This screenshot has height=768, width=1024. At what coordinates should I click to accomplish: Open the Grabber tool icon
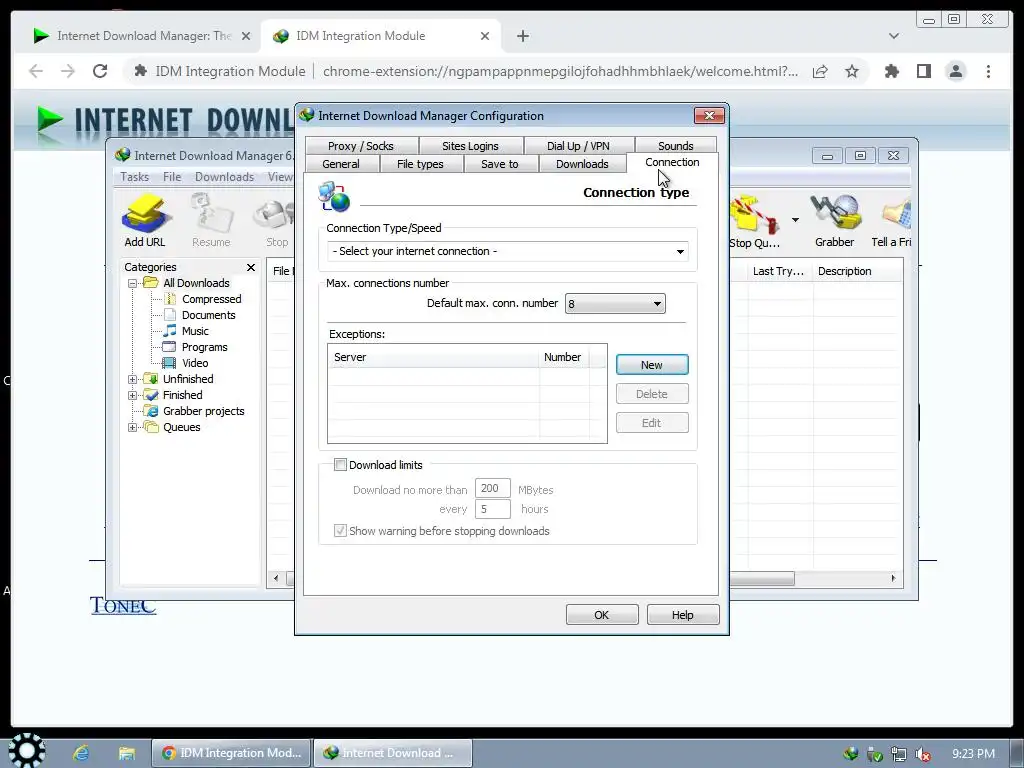(x=834, y=221)
